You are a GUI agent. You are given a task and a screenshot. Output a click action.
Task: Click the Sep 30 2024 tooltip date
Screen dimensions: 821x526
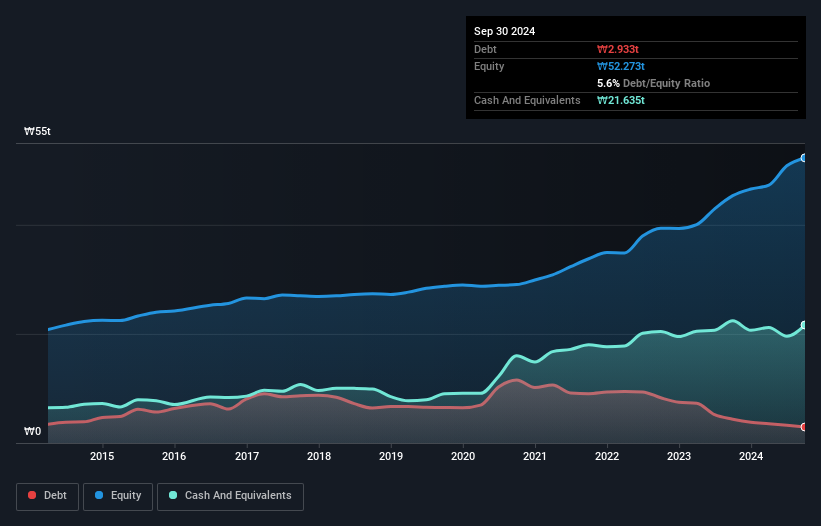[504, 31]
